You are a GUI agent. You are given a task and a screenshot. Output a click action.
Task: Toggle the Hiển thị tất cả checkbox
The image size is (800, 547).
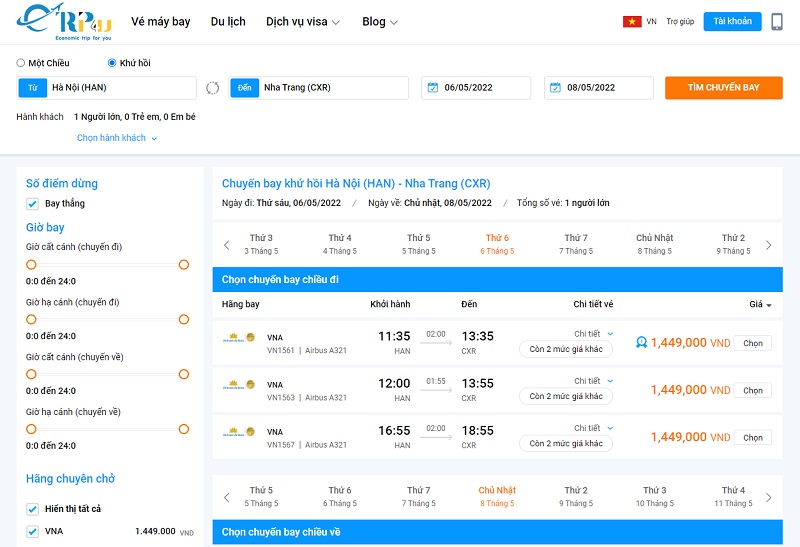point(32,509)
